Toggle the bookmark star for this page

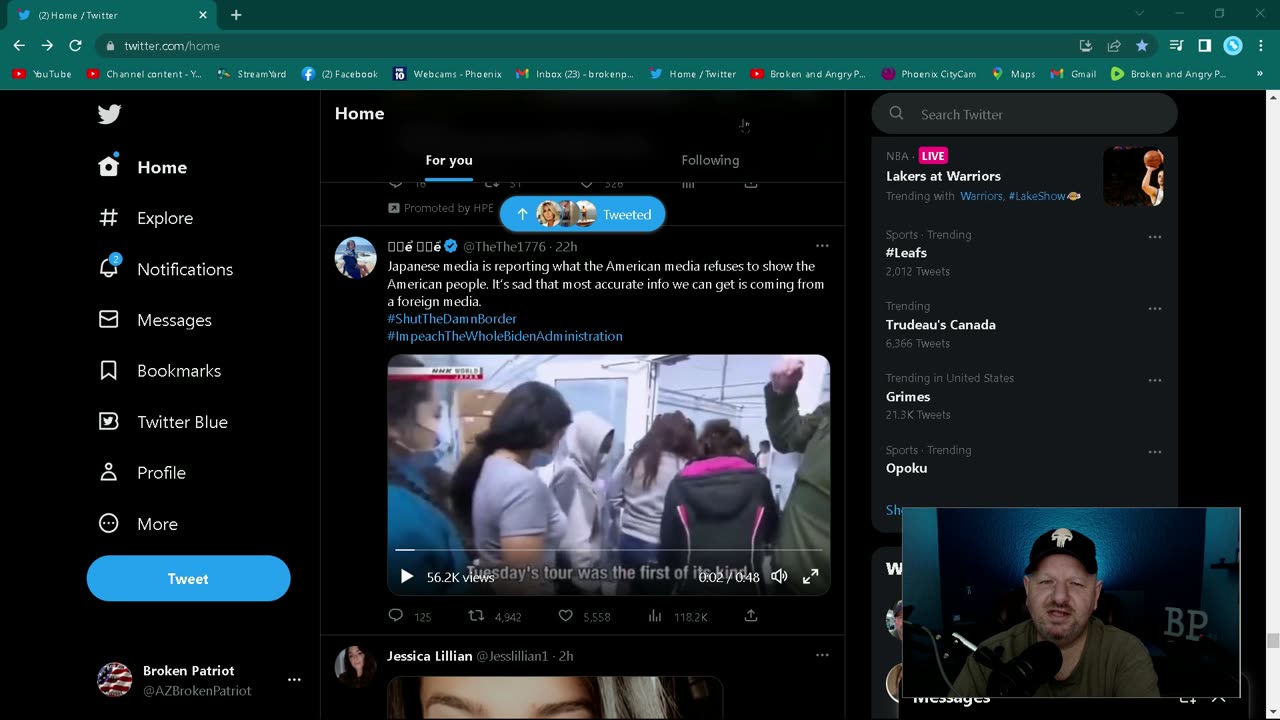pos(1142,45)
